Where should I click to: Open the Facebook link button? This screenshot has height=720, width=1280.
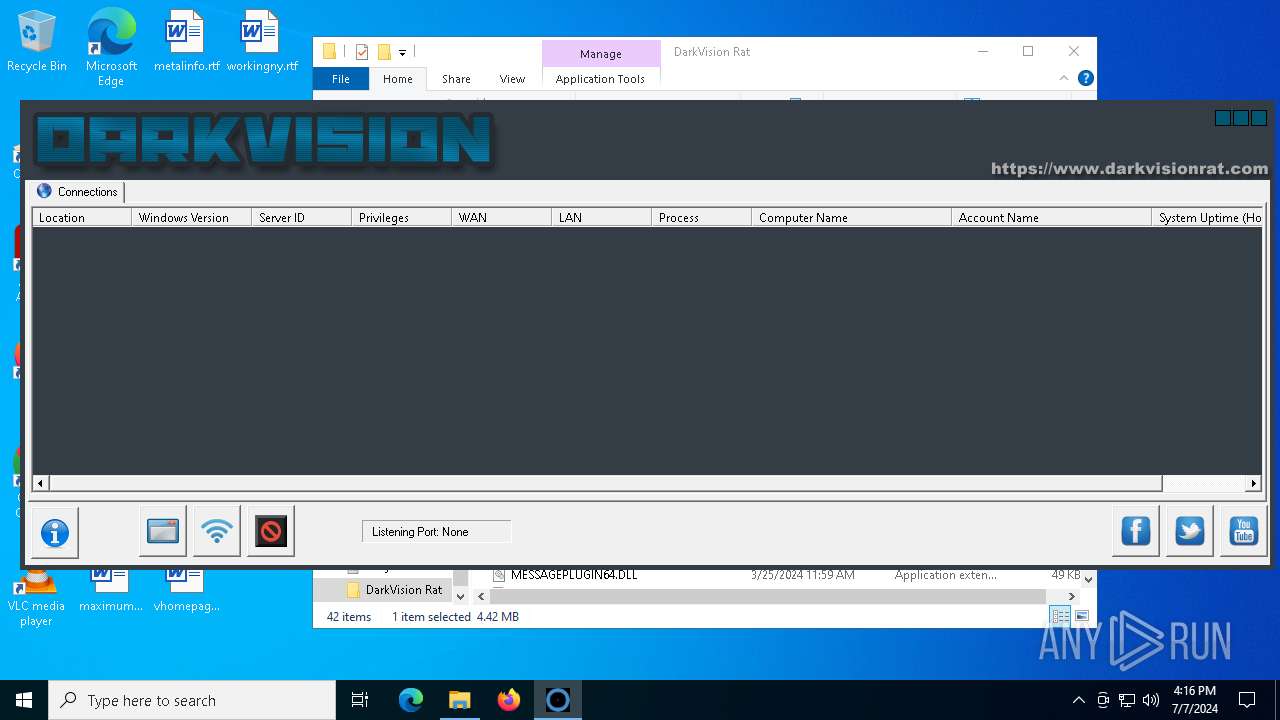(x=1136, y=531)
